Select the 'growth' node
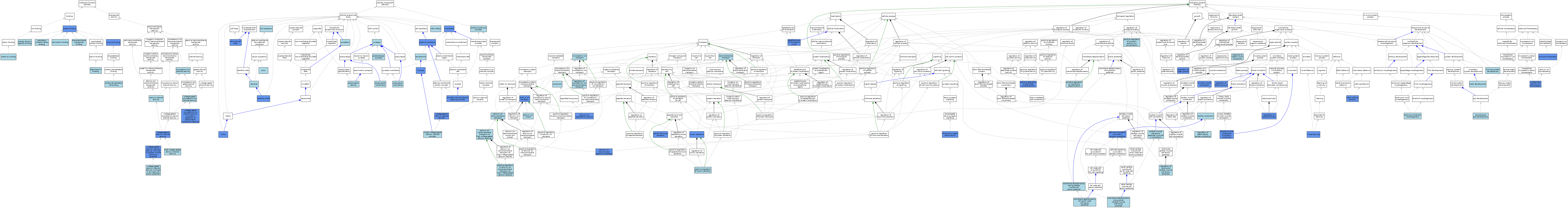The height and width of the screenshot is (208, 1568). click(x=1197, y=17)
